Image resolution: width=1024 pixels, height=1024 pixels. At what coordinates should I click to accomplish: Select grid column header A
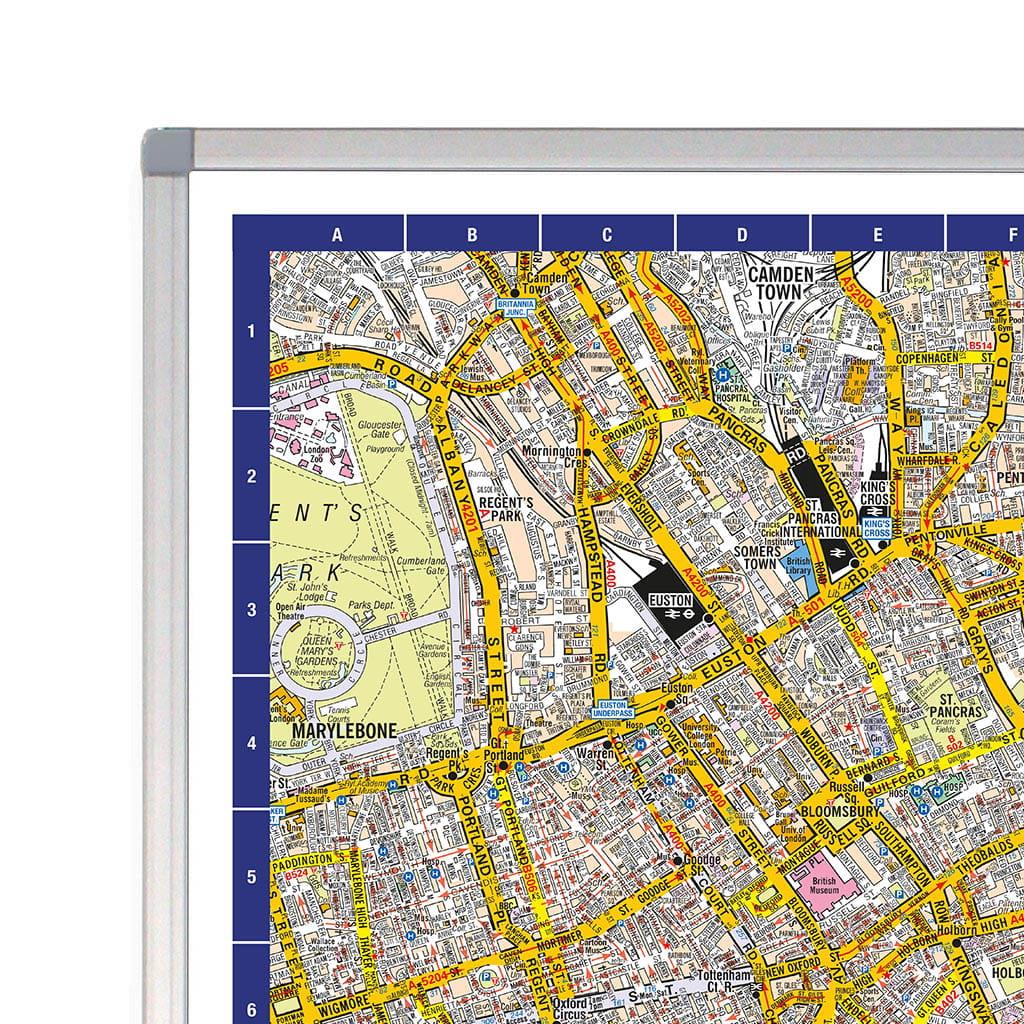[337, 234]
